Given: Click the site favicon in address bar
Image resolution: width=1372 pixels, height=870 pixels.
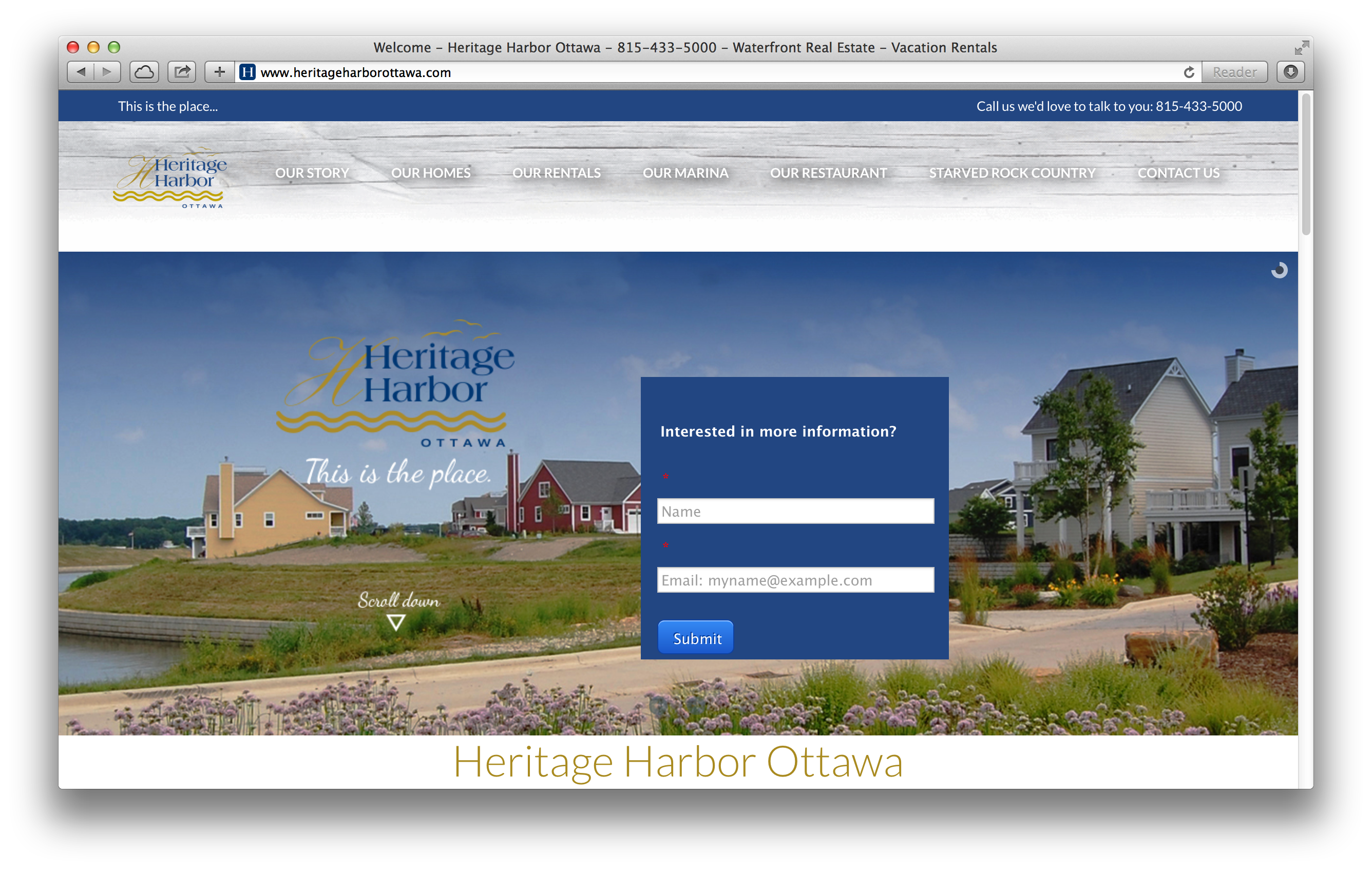Looking at the screenshot, I should point(247,72).
